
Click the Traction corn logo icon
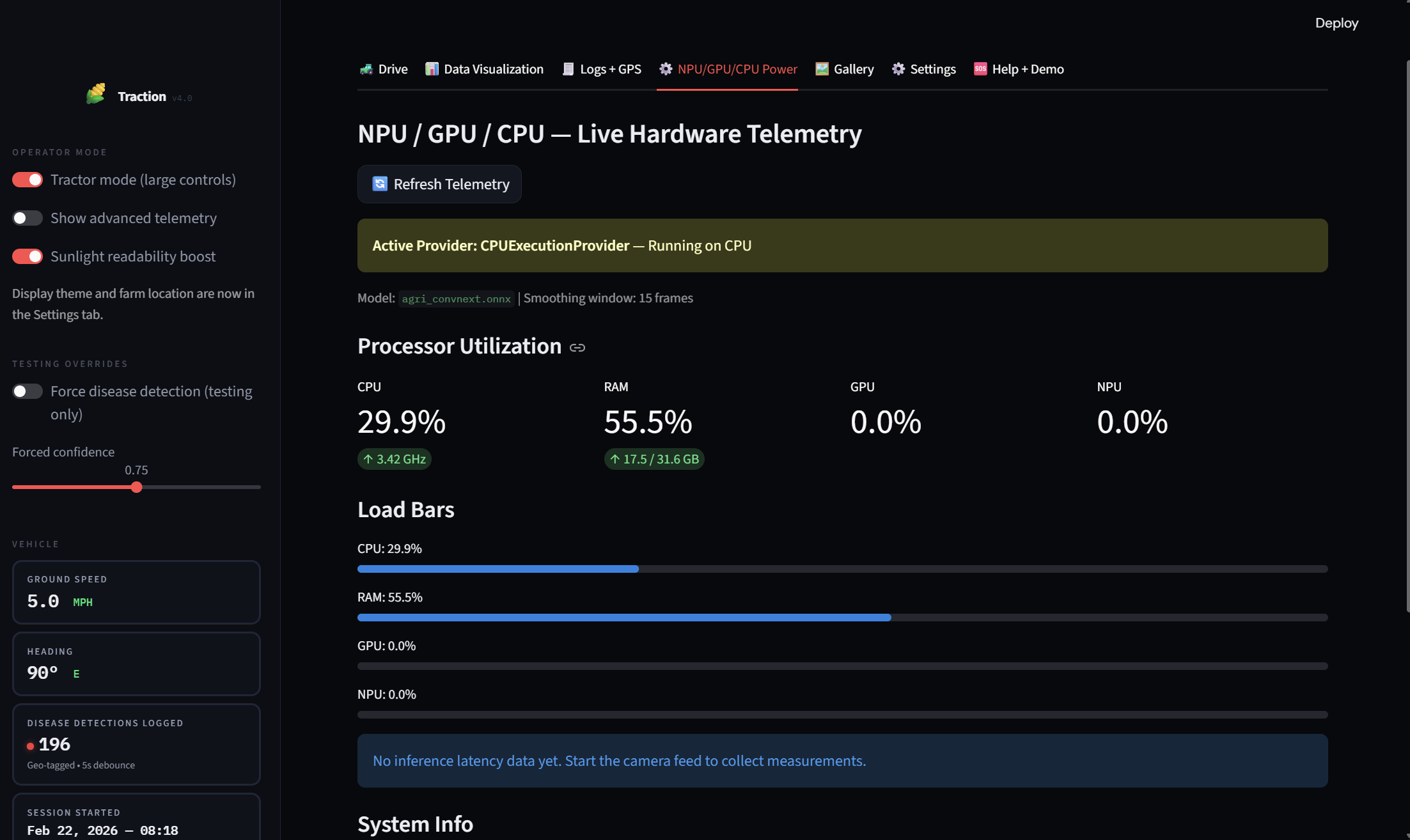[x=96, y=94]
